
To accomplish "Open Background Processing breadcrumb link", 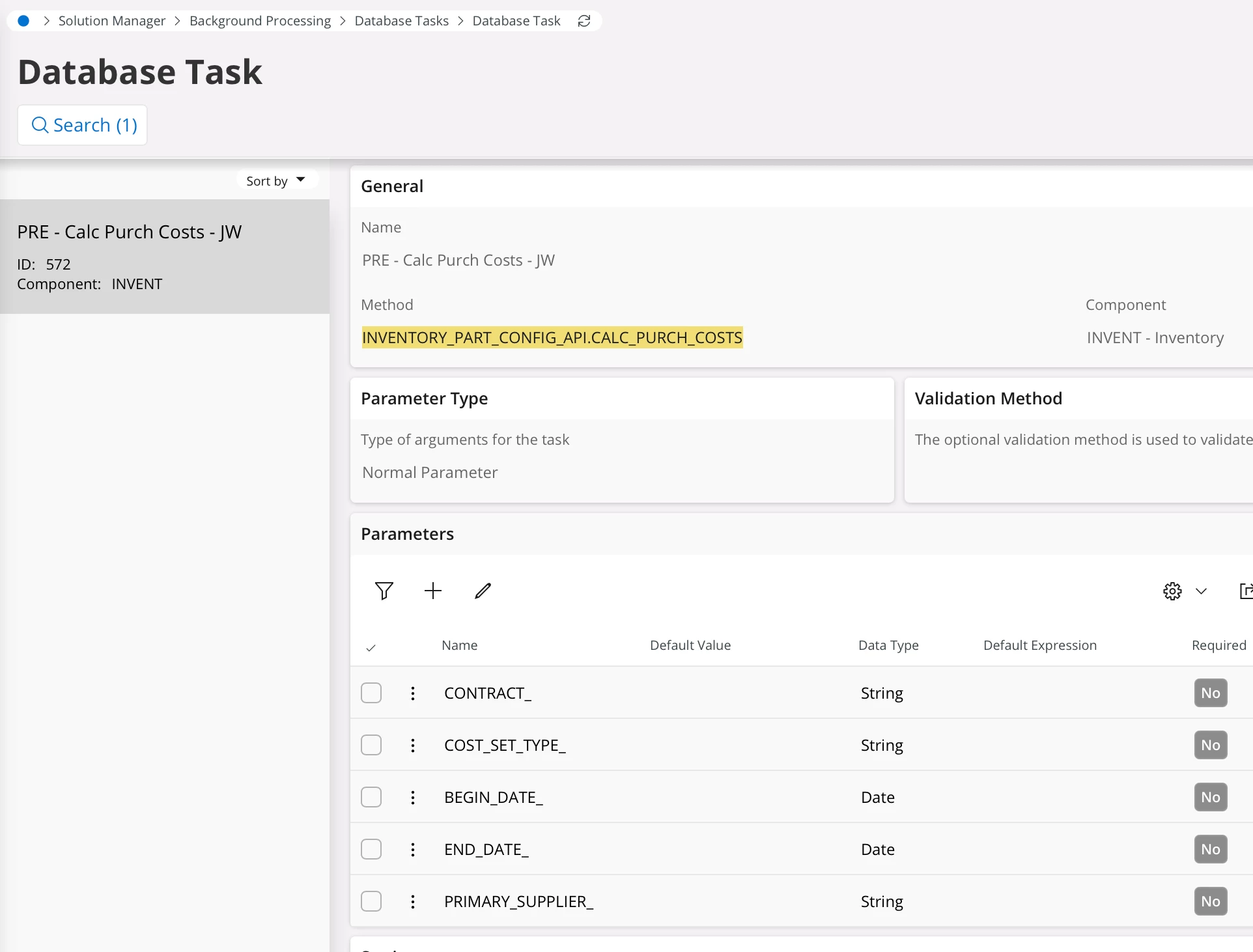I will click(260, 21).
